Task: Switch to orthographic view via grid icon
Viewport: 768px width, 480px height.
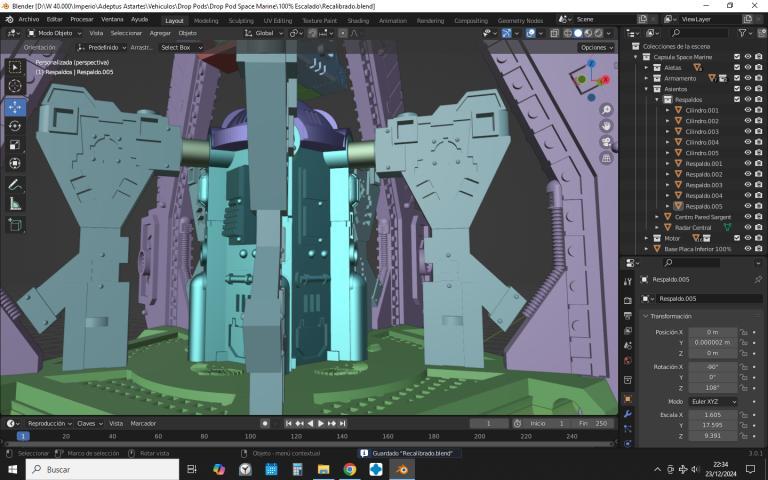Action: tap(606, 158)
